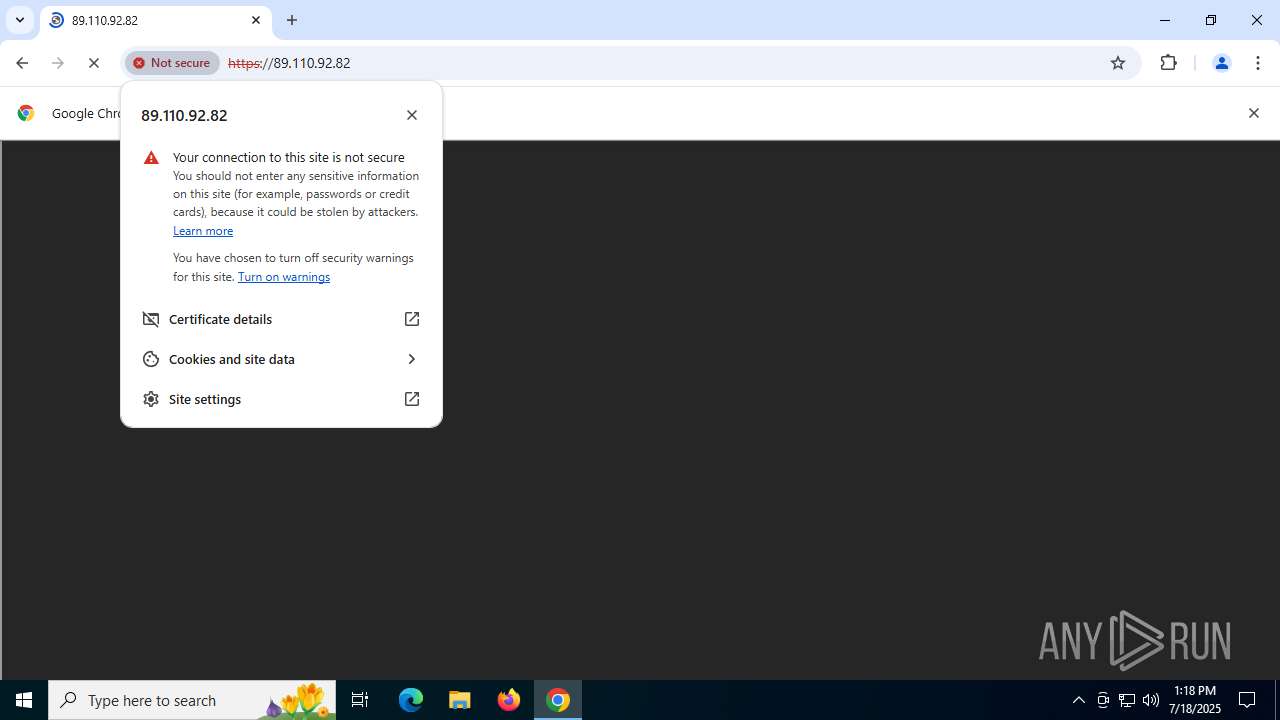Click the forward navigation arrow

click(x=58, y=63)
